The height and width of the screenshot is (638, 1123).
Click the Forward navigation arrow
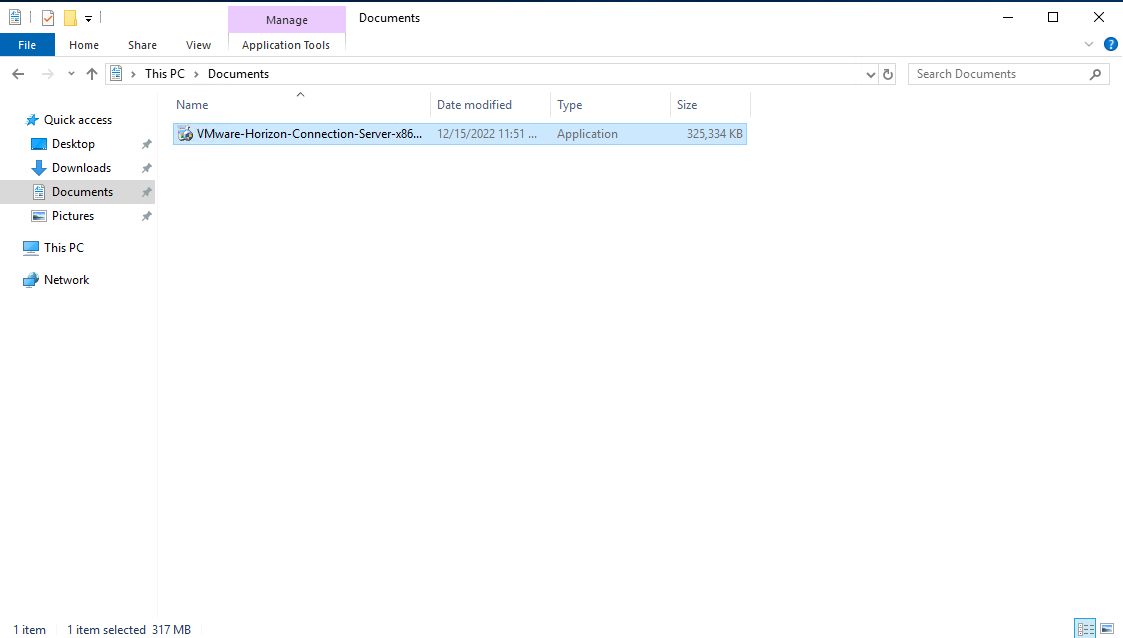coord(47,74)
